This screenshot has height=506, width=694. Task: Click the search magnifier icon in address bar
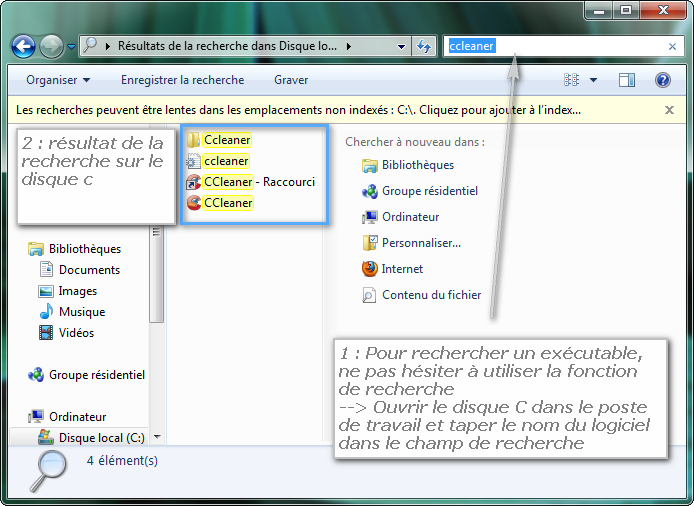90,45
